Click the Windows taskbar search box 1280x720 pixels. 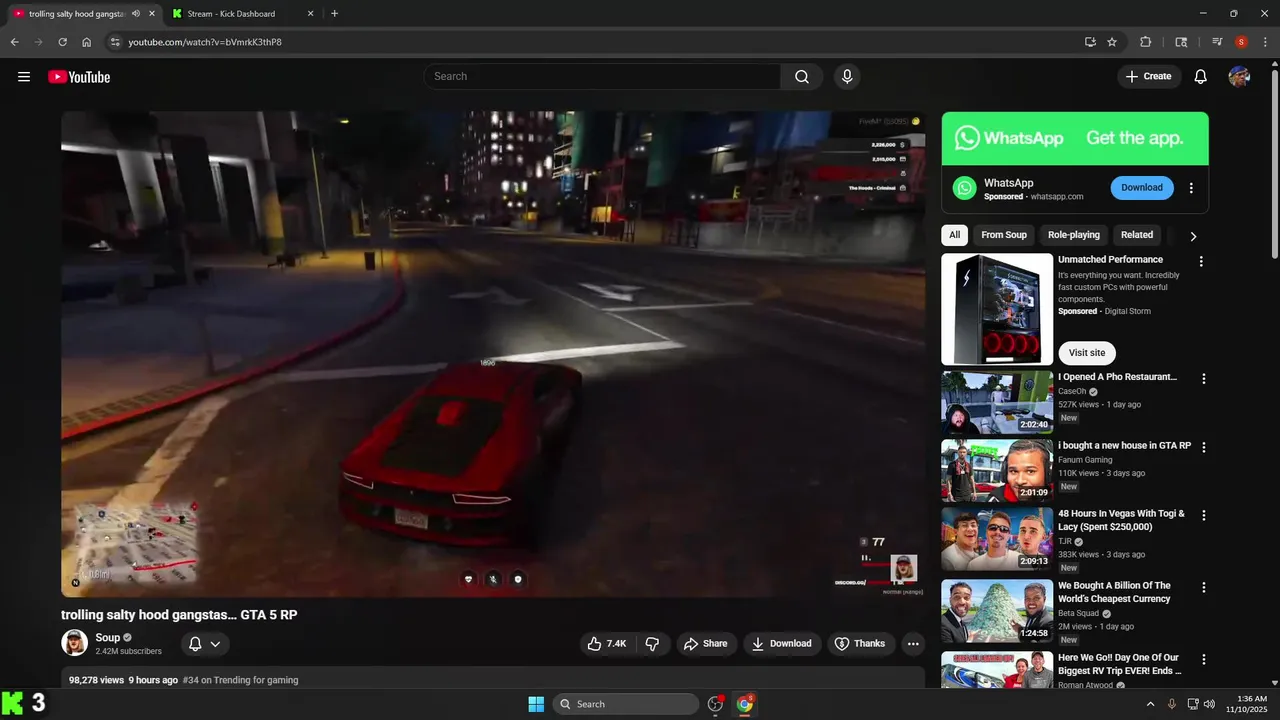(625, 704)
